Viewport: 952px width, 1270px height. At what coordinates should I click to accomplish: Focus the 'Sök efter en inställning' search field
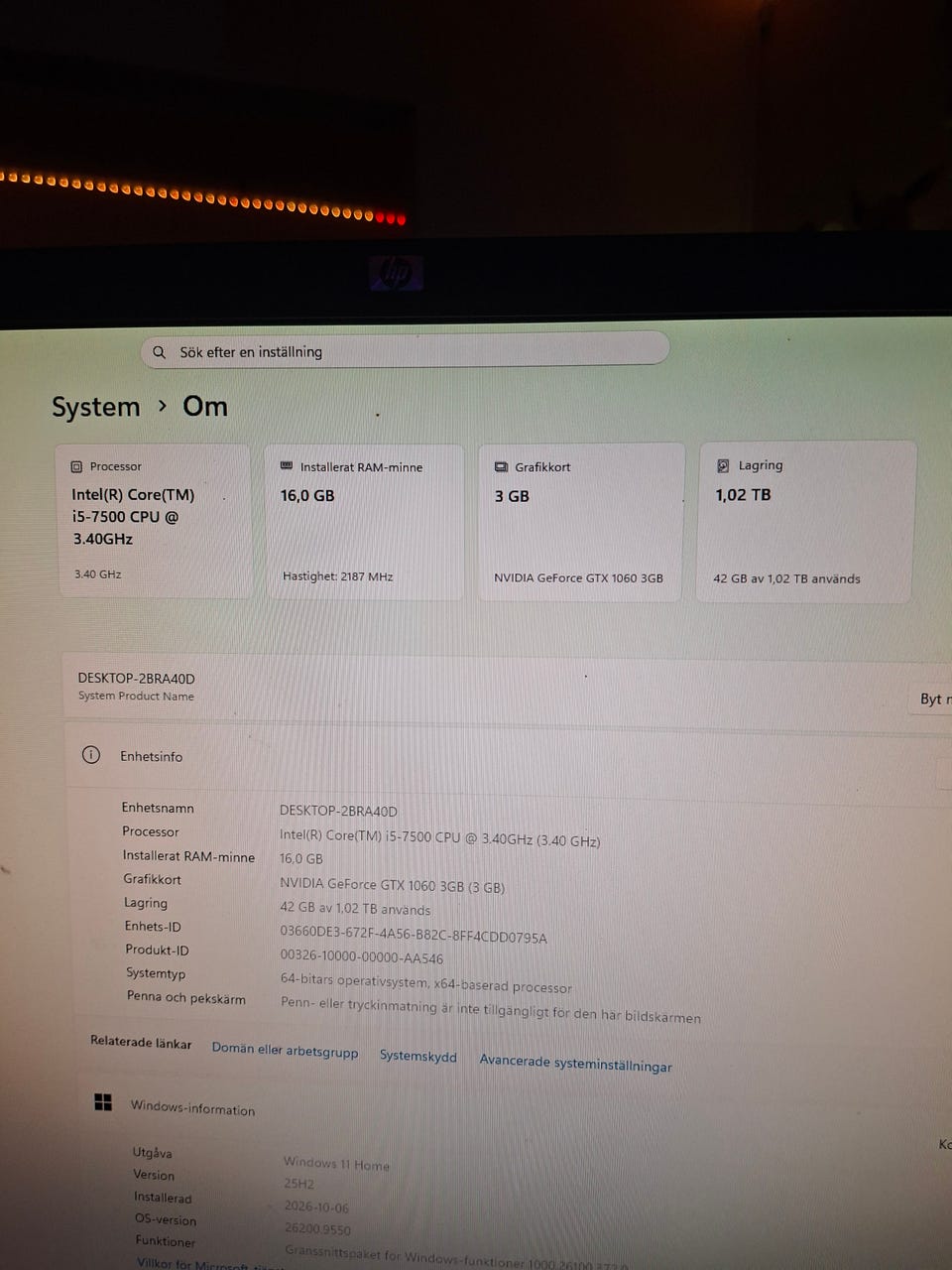[x=406, y=349]
